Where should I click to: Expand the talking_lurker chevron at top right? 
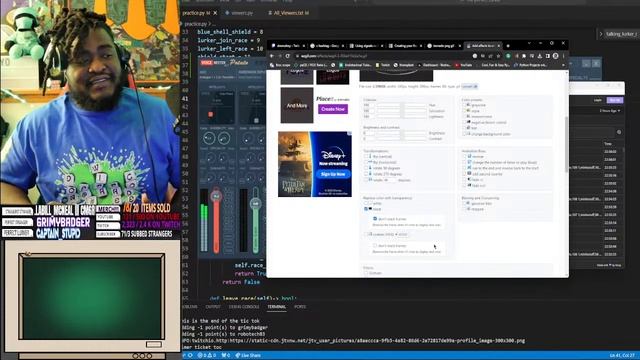[x=601, y=34]
